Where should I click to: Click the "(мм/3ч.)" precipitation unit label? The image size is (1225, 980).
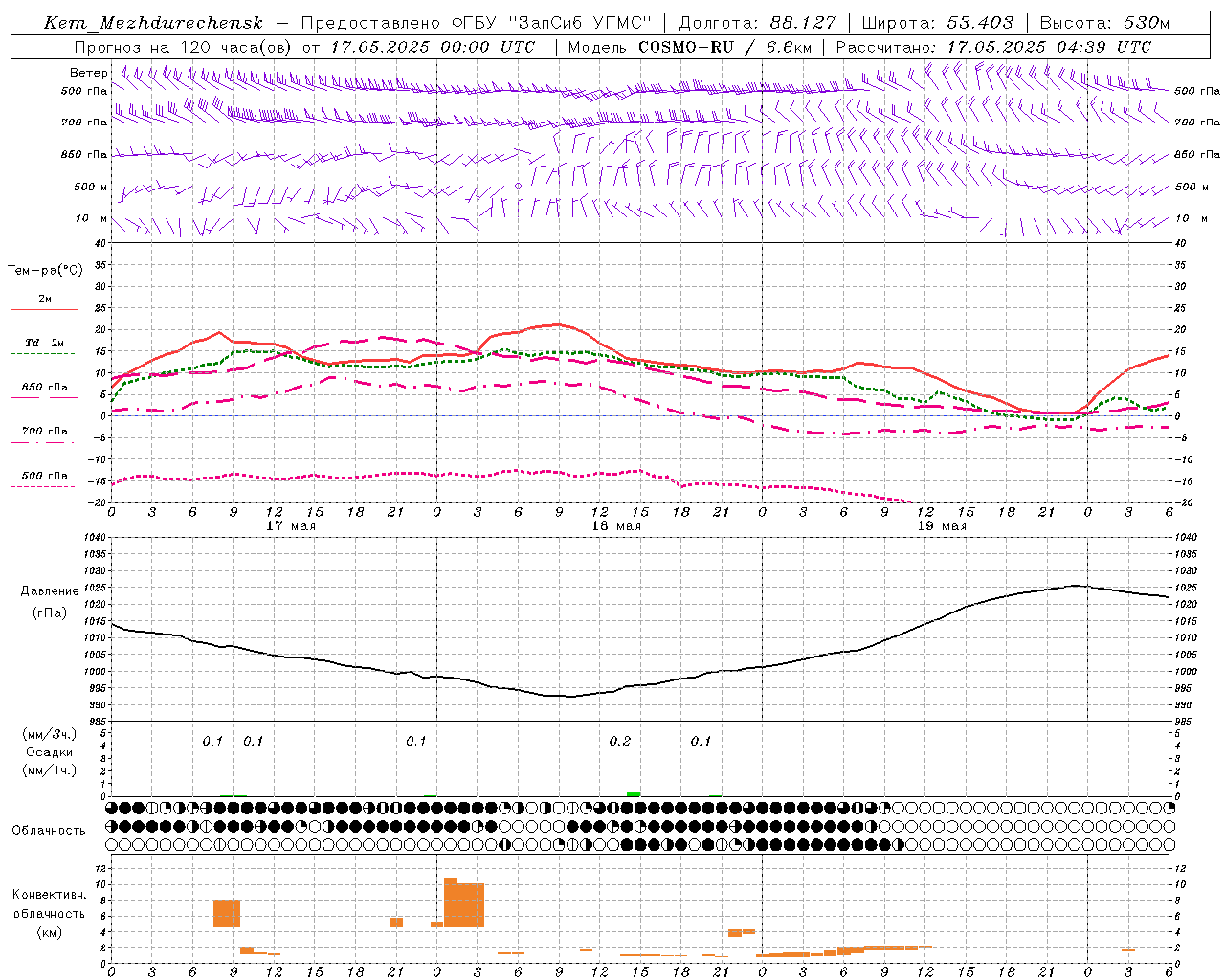pos(50,734)
